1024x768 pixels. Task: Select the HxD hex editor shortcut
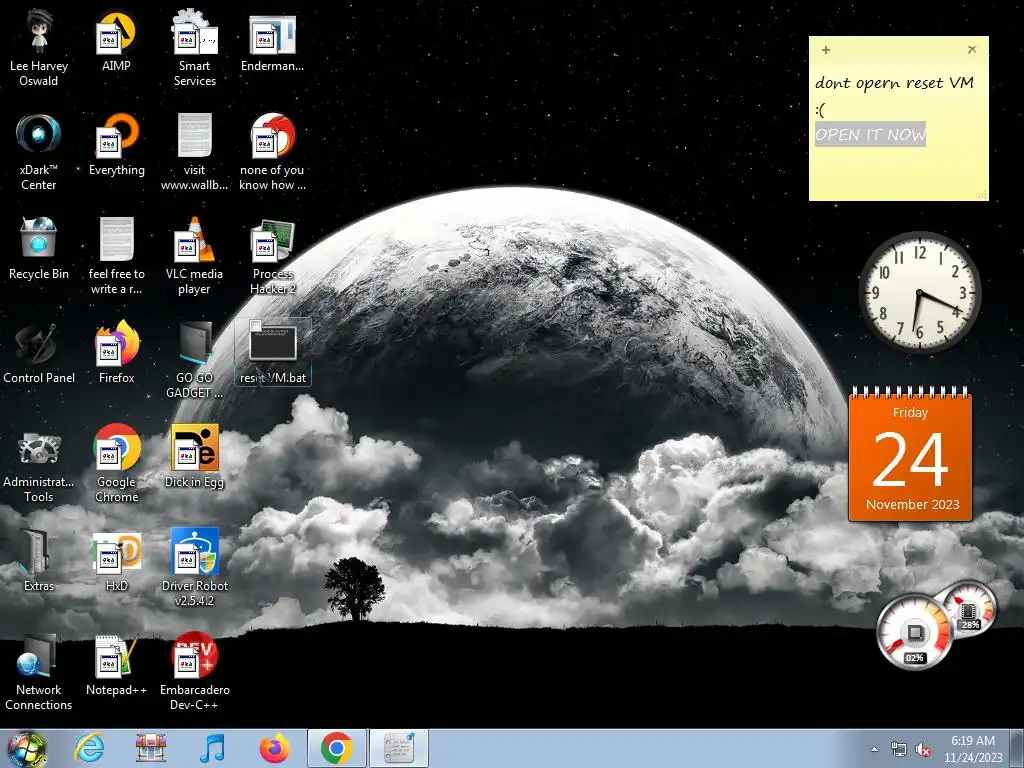116,562
